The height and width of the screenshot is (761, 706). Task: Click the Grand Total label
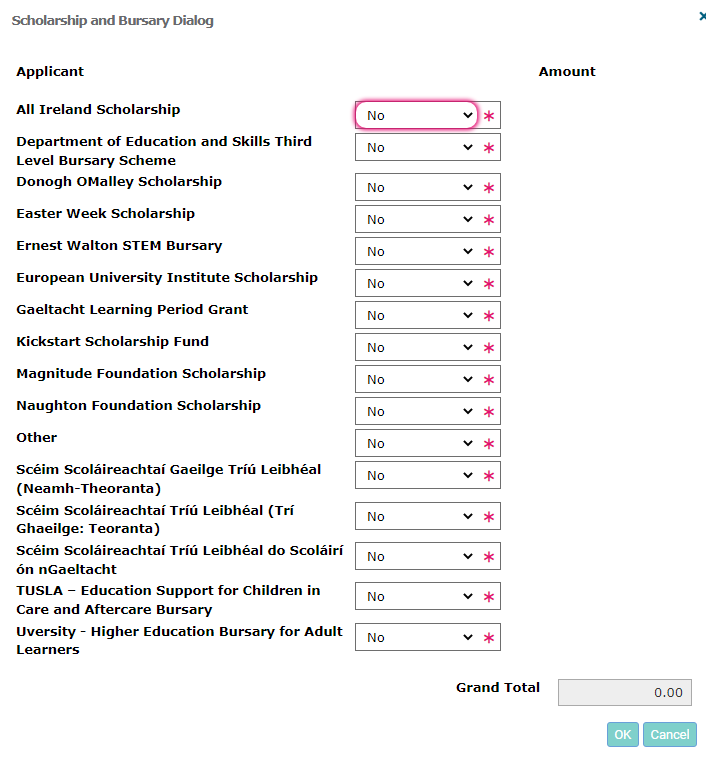click(498, 688)
